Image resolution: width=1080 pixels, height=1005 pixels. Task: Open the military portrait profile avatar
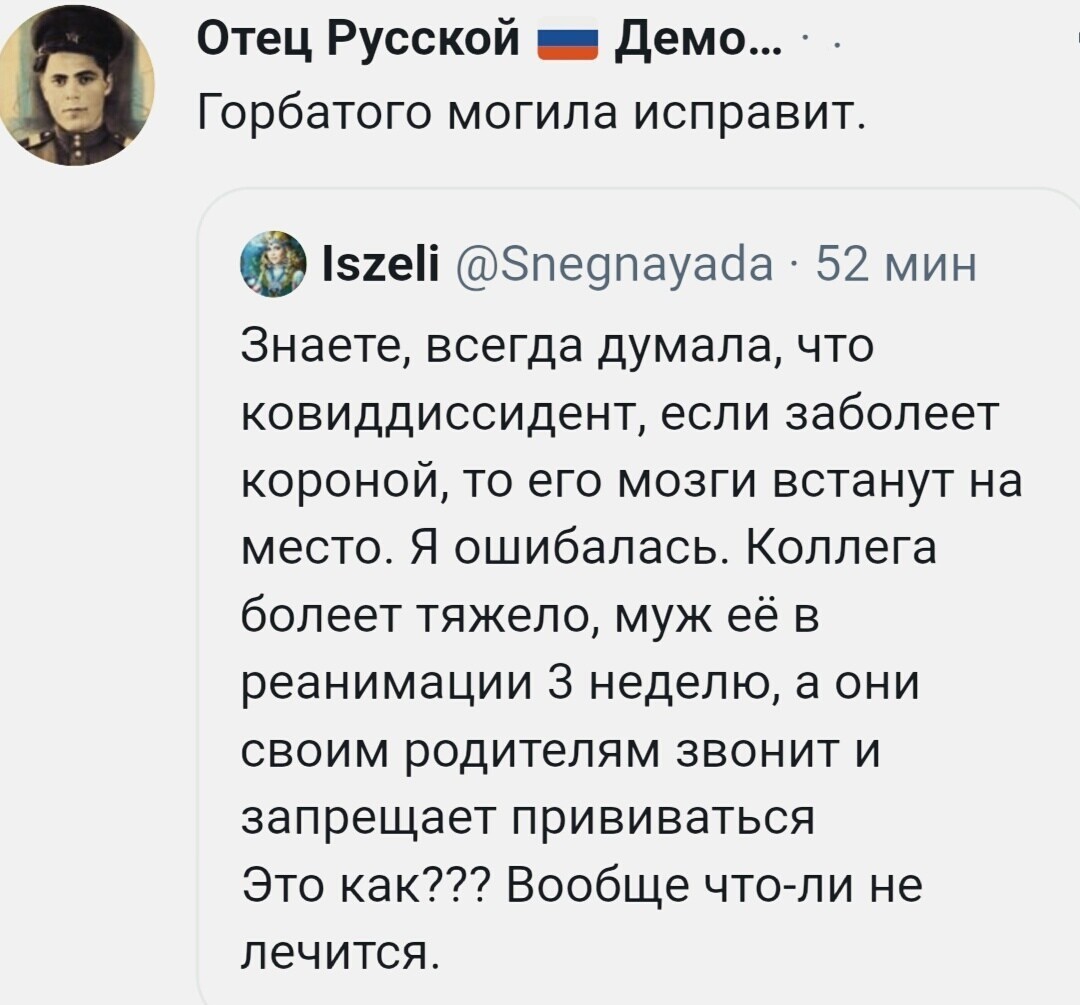(x=77, y=87)
